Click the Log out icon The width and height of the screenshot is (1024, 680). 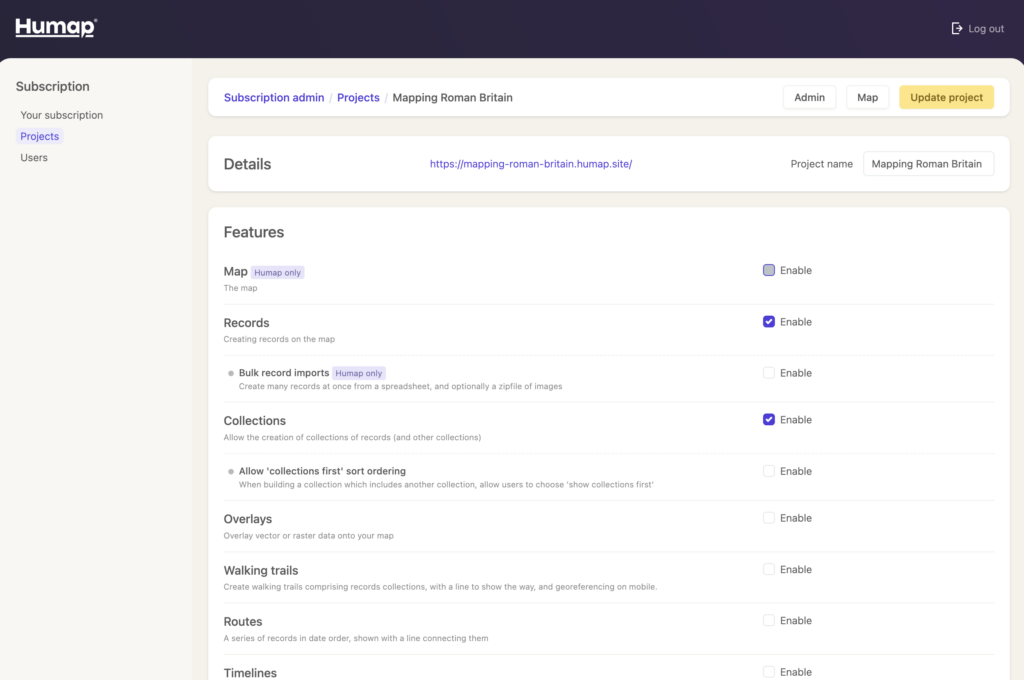[x=957, y=29]
